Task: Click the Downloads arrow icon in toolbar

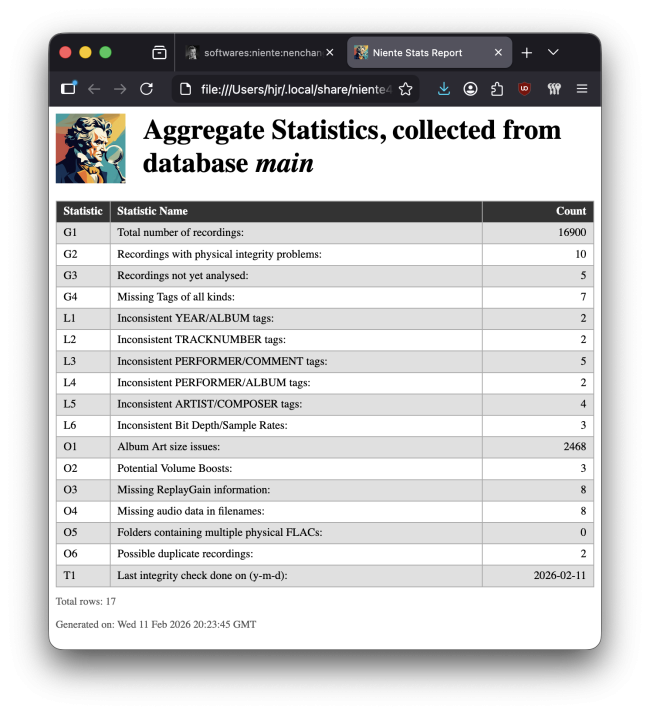Action: 444,89
